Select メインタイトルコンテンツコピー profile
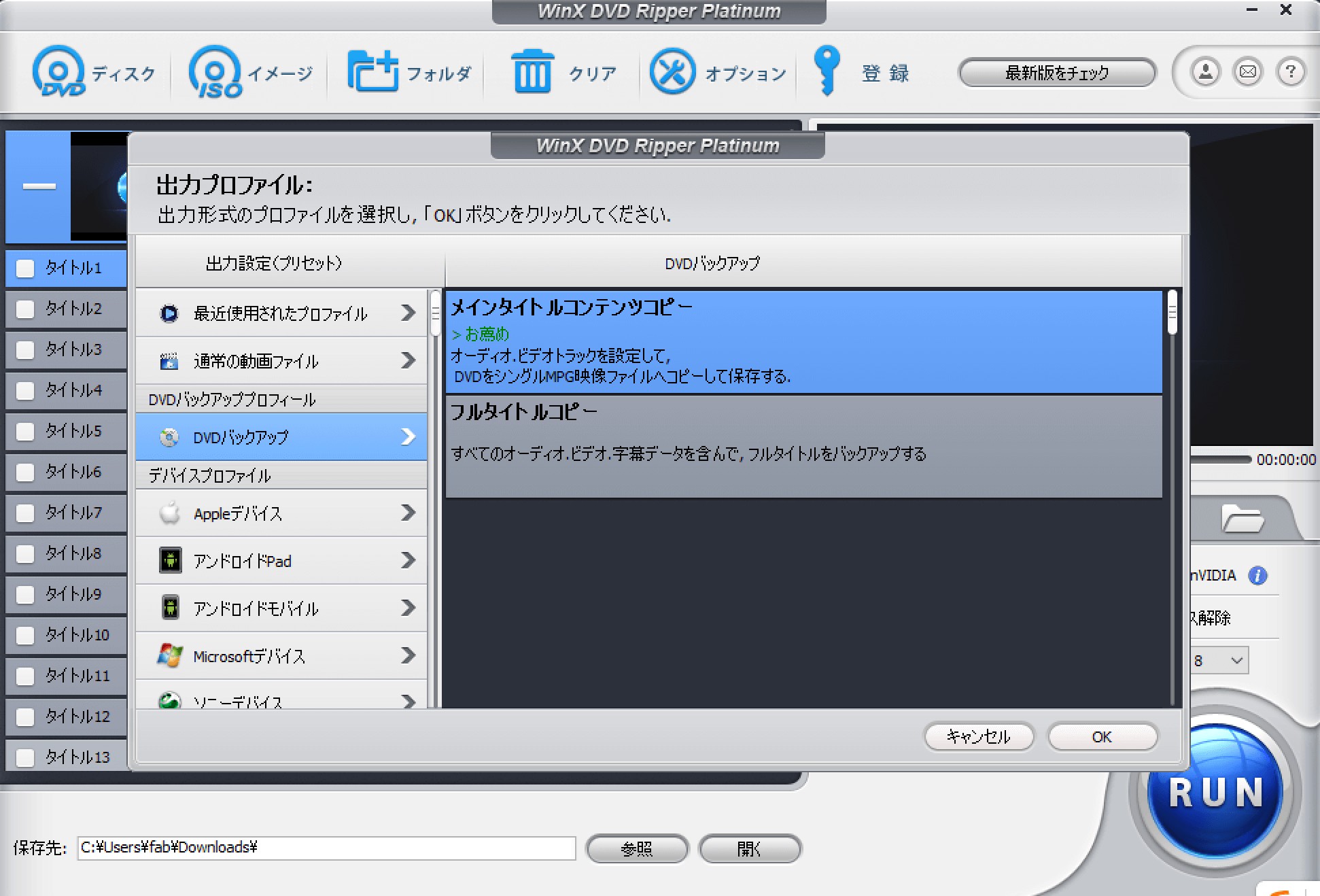Screen dimensions: 1320x896 803,343
